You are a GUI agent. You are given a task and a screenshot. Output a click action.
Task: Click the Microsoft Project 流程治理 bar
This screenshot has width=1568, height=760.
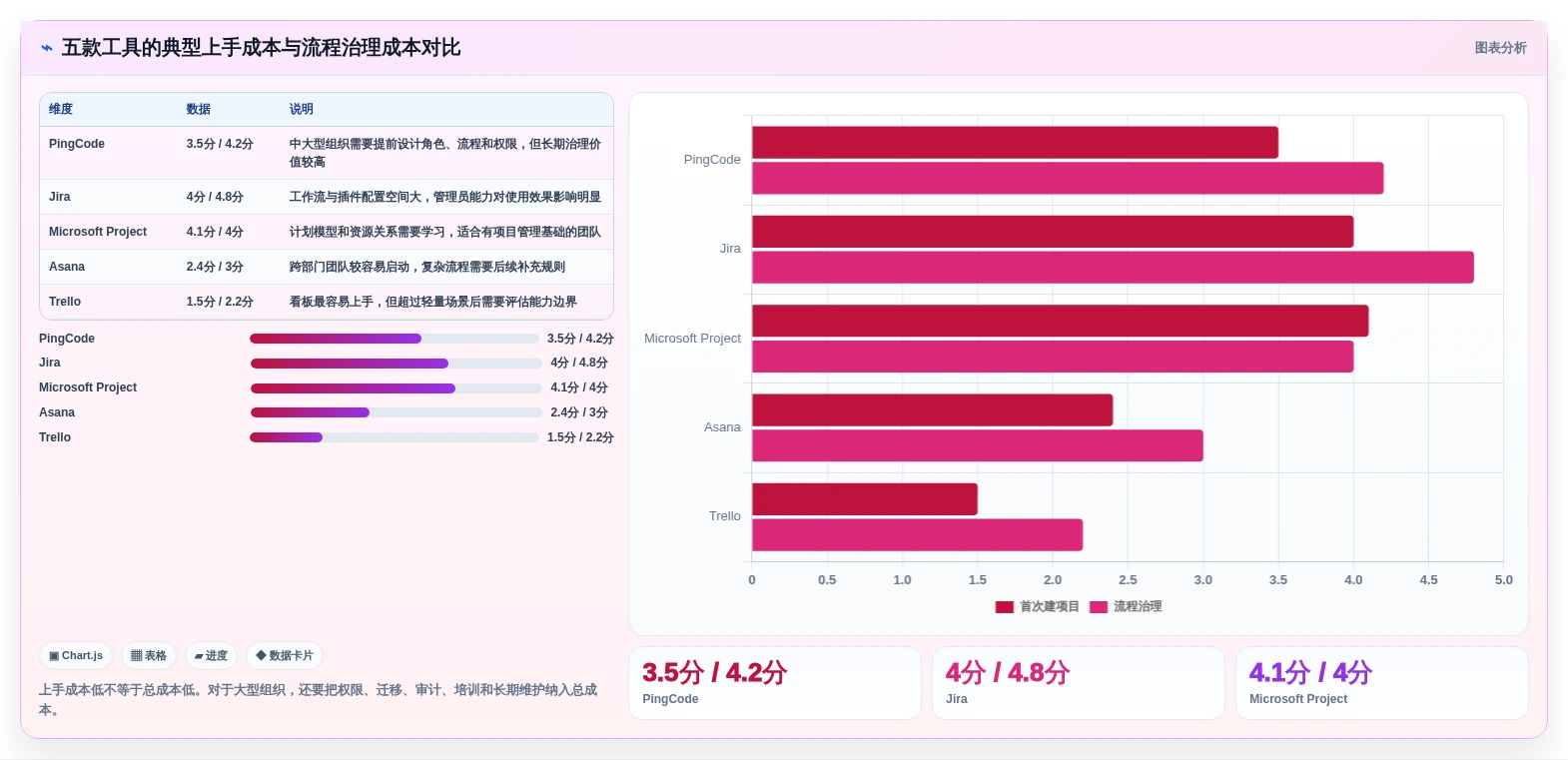point(1053,357)
